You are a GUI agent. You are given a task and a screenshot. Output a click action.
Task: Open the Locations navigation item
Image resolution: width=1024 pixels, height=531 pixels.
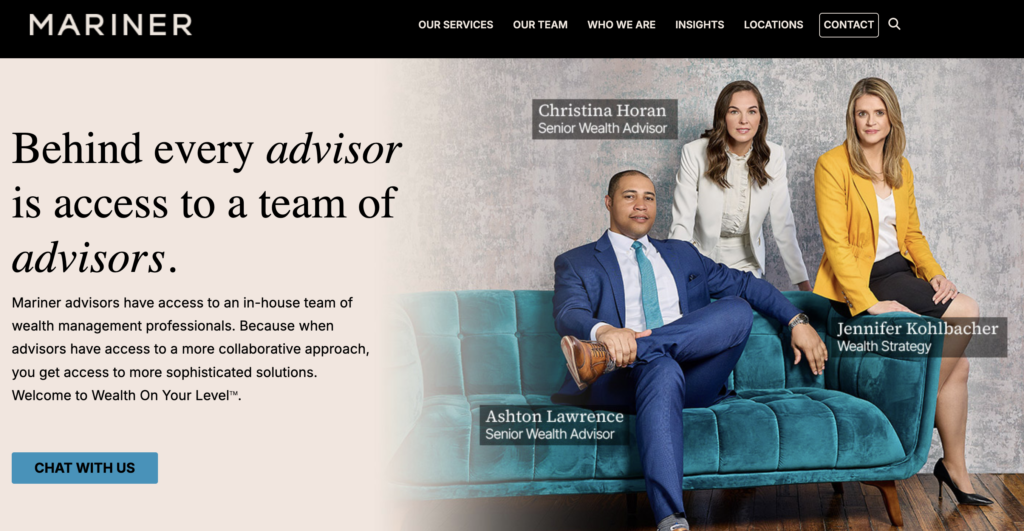[x=773, y=25]
